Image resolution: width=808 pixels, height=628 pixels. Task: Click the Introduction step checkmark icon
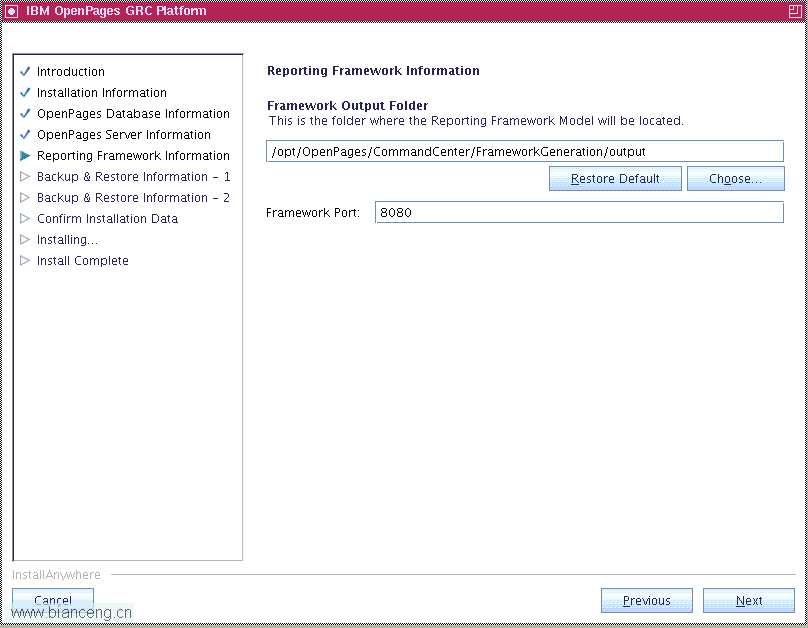(x=25, y=71)
